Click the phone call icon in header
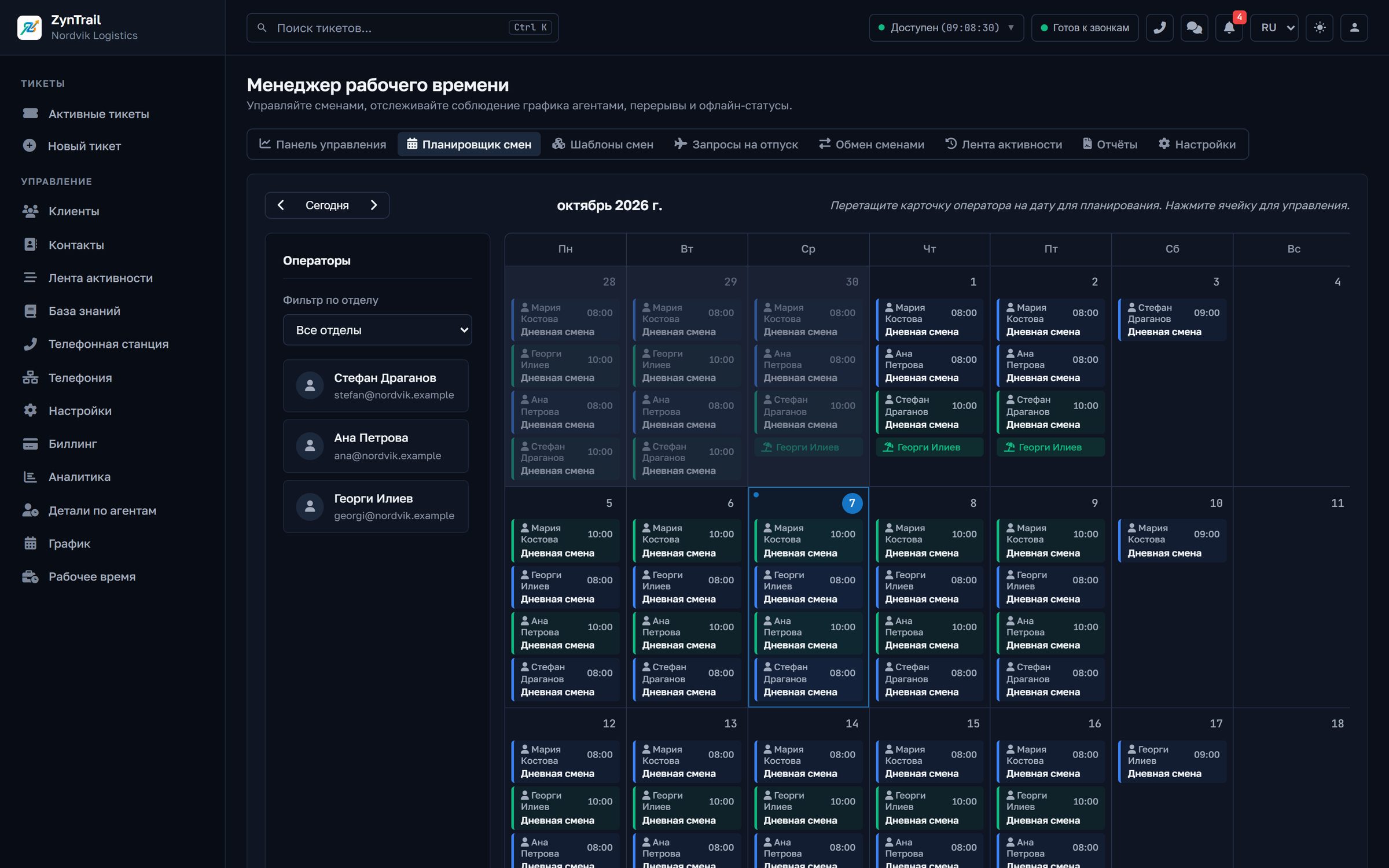 pos(1159,28)
